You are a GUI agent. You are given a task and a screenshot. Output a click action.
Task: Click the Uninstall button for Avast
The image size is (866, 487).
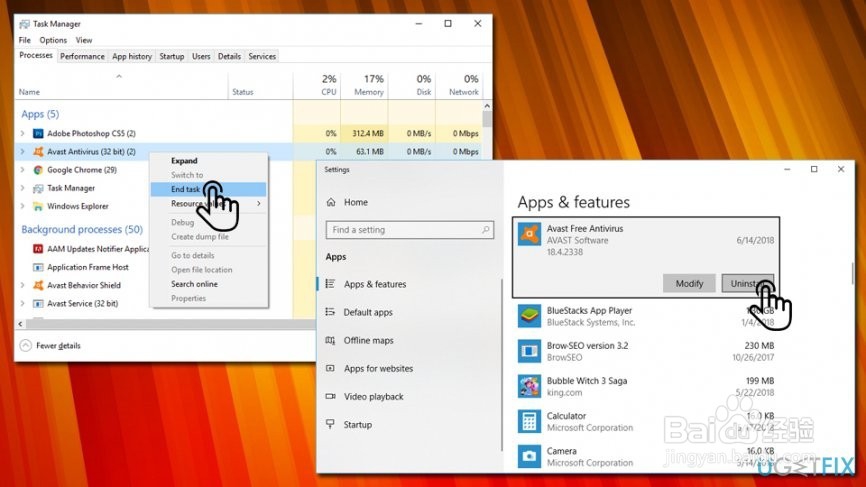pos(748,283)
